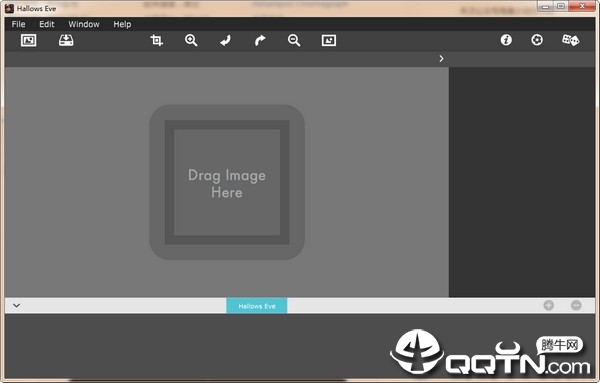
Task: Select the crop tool
Action: point(157,40)
